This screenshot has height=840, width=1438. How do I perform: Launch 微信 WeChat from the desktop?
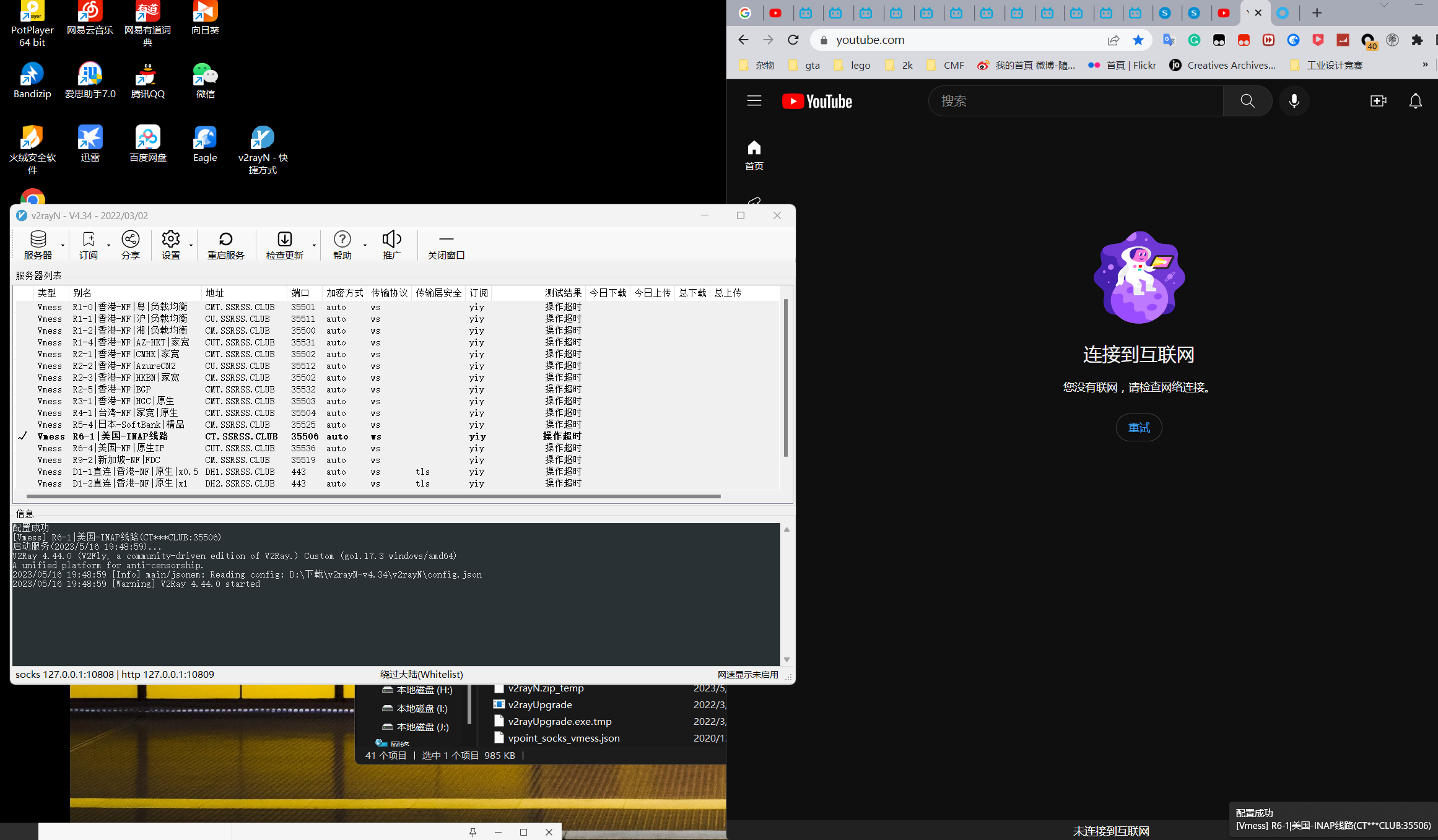[205, 80]
